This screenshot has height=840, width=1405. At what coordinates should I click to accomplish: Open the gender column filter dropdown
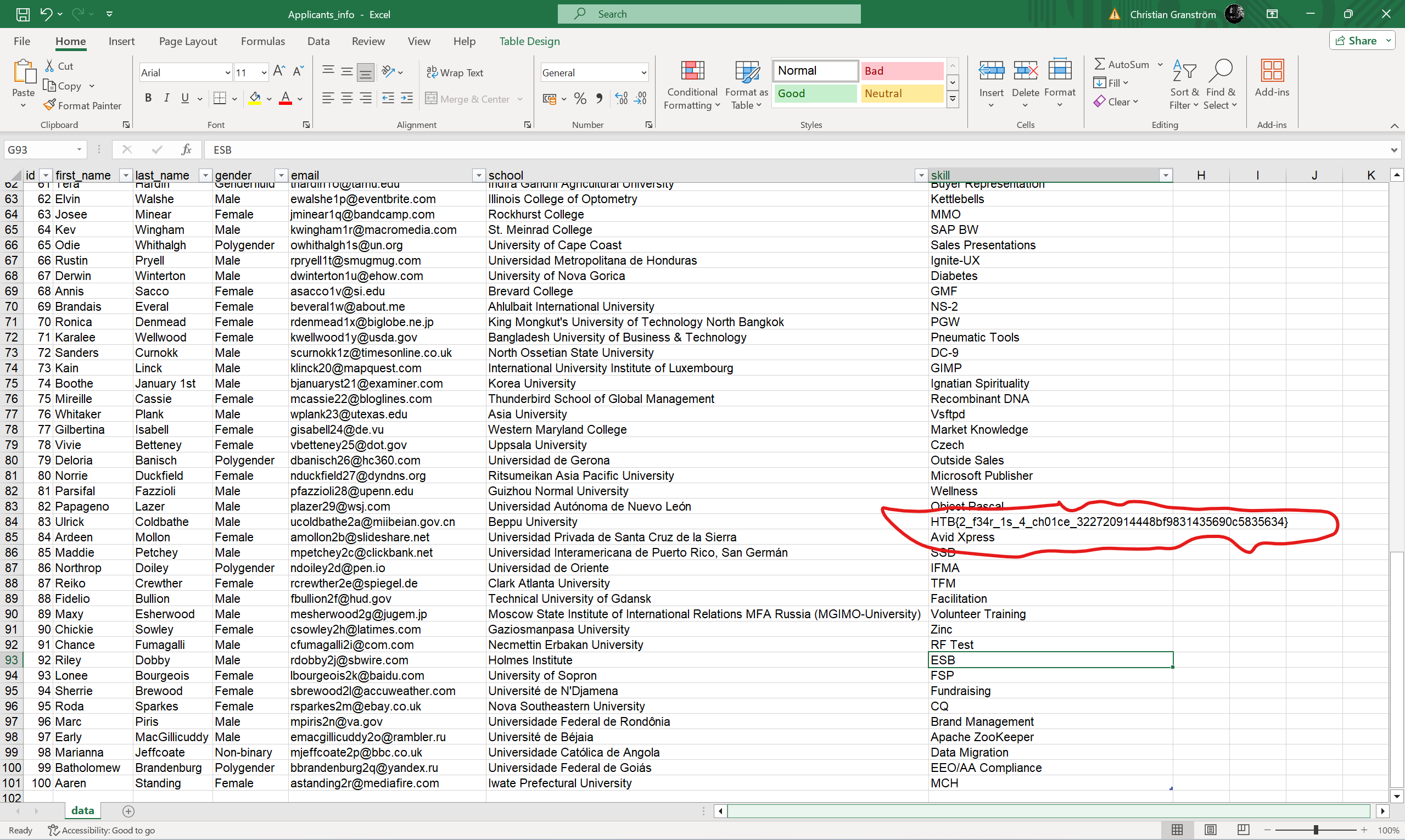281,176
